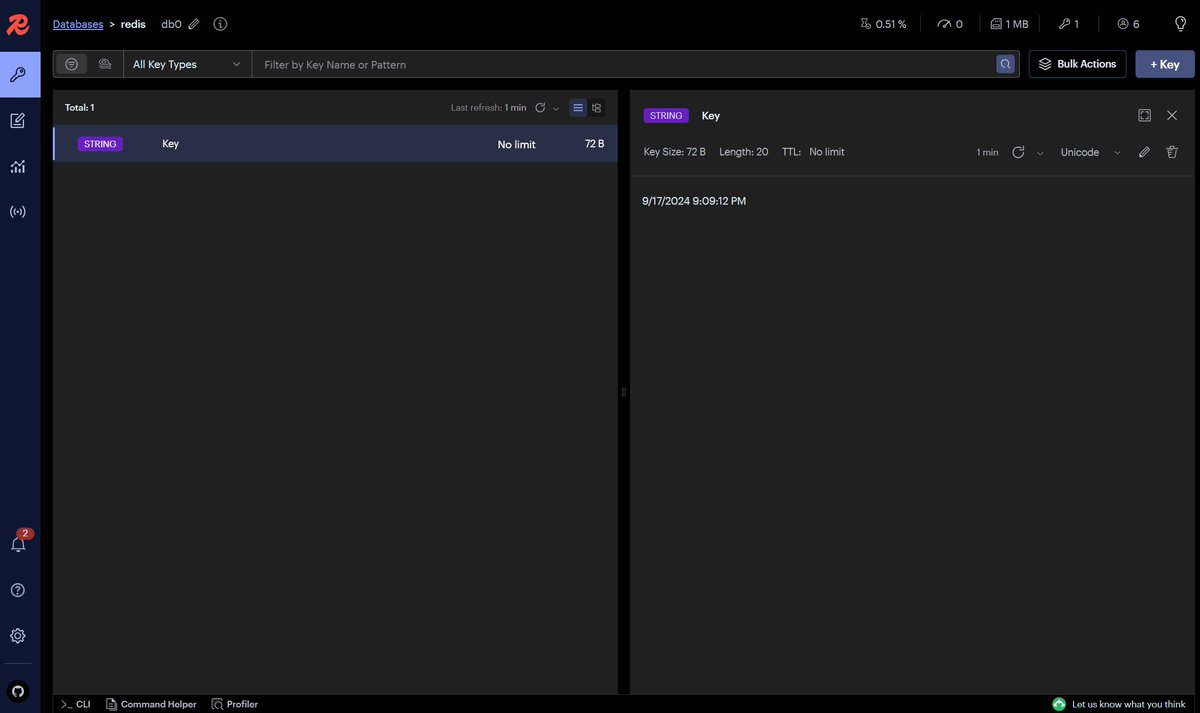Click the lightbulb insights icon
Screen dimensions: 1200x713
tap(1180, 23)
